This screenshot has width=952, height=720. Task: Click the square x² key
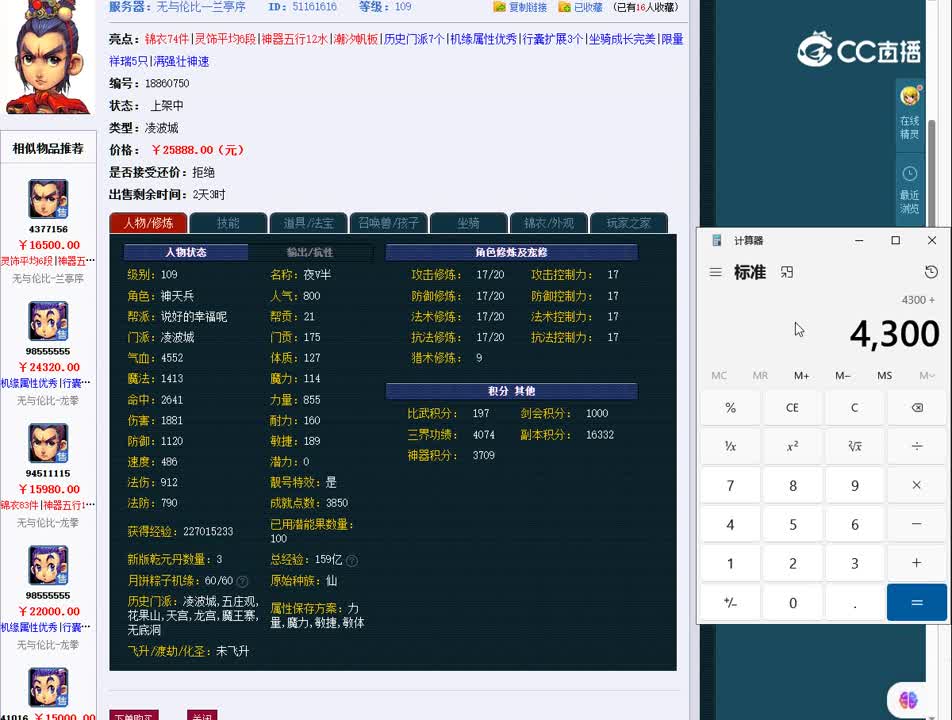click(792, 446)
